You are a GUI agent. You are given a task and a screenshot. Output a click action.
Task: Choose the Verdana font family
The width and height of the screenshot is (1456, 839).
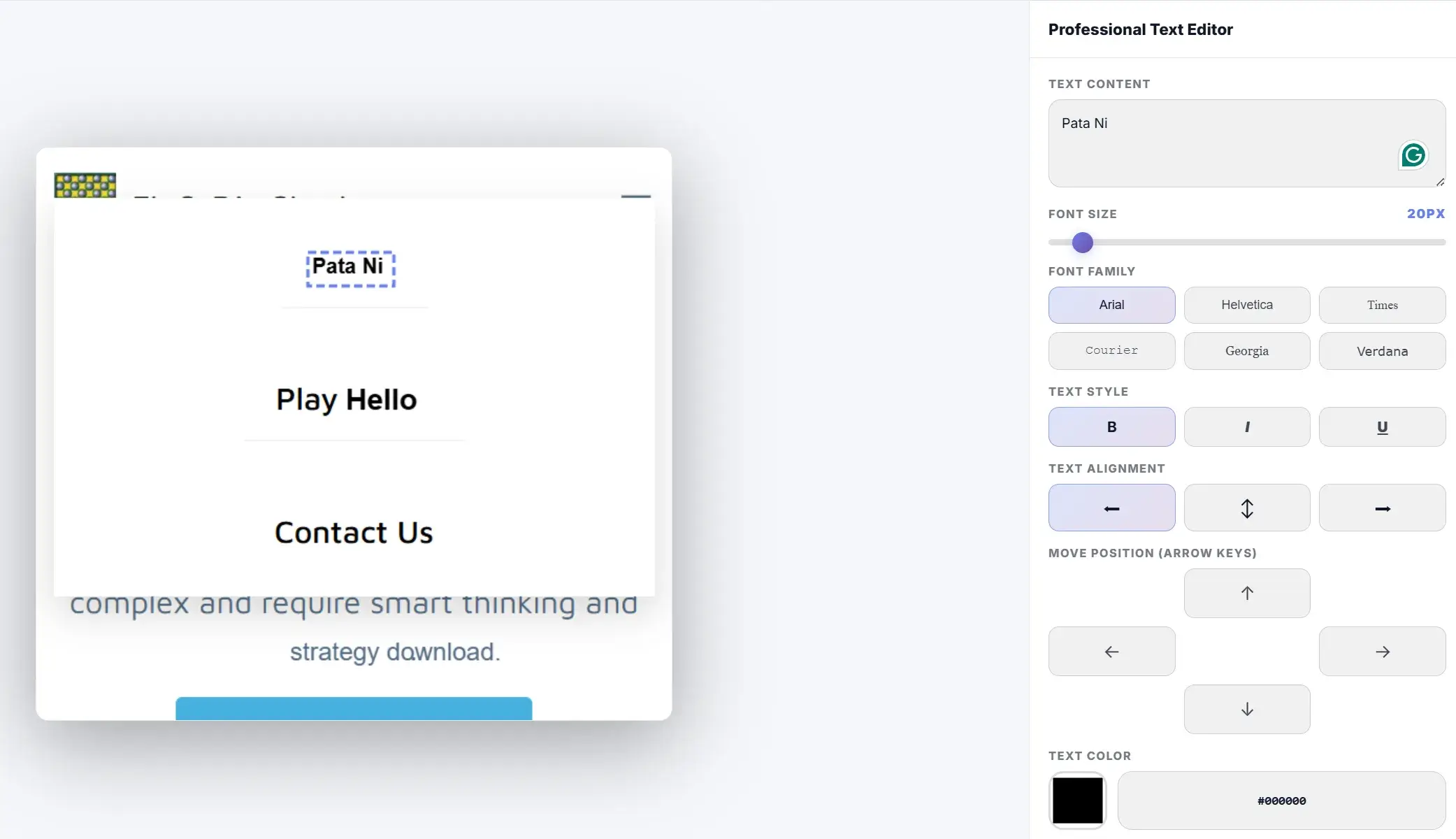[1383, 351]
